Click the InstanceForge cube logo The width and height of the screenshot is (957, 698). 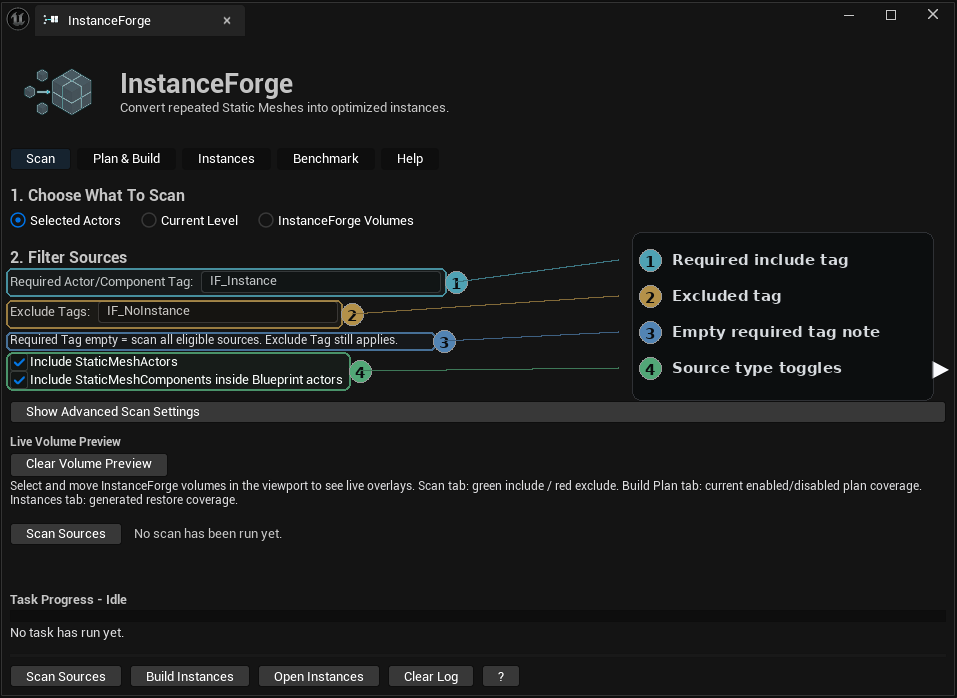[59, 92]
